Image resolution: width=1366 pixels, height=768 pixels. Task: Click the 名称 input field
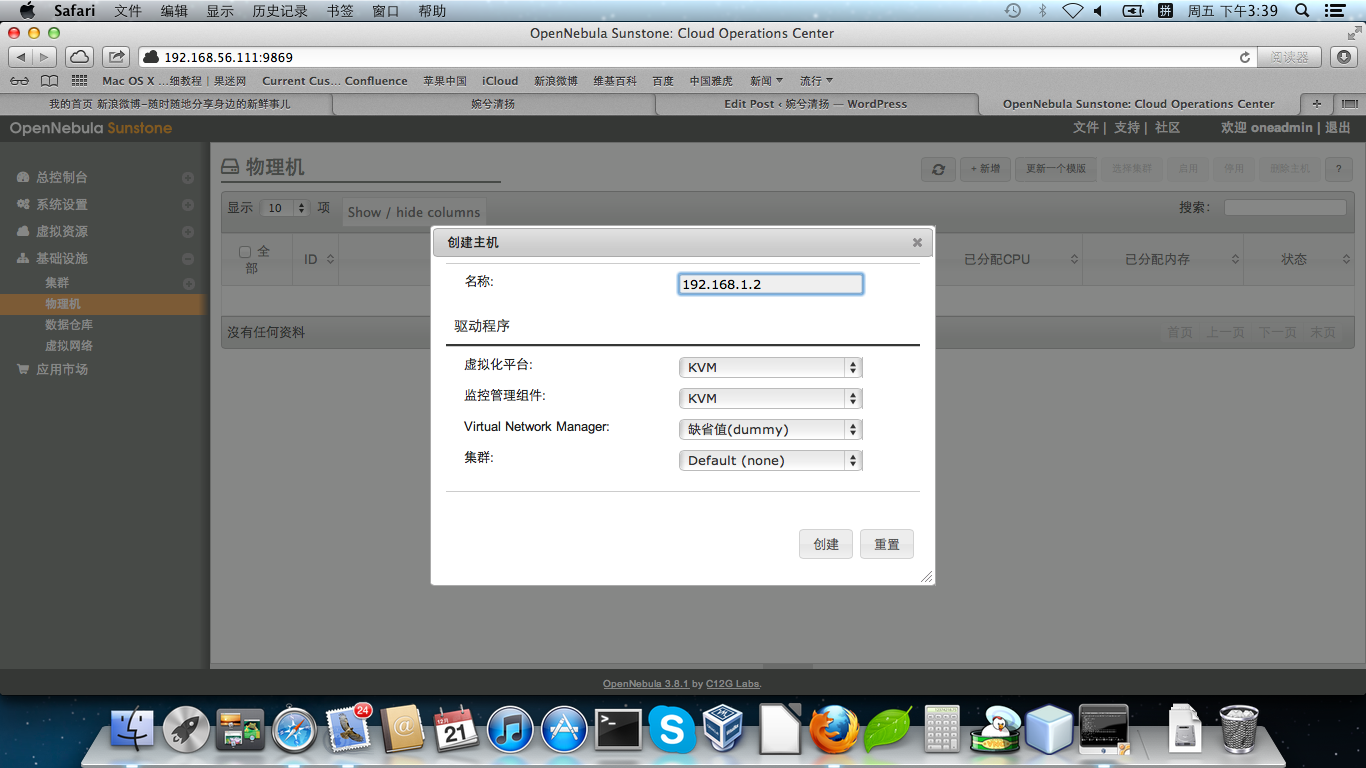[x=770, y=284]
